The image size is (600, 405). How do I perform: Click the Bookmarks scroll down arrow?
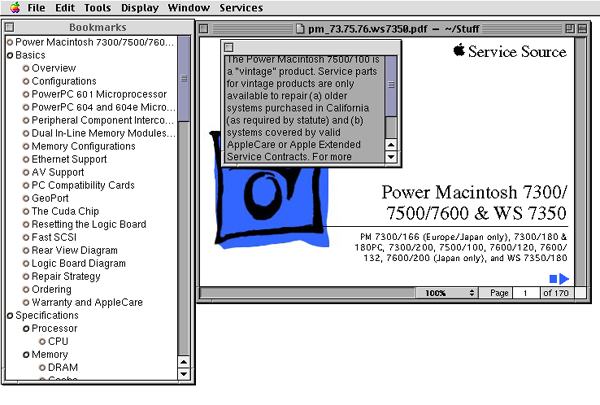click(184, 374)
